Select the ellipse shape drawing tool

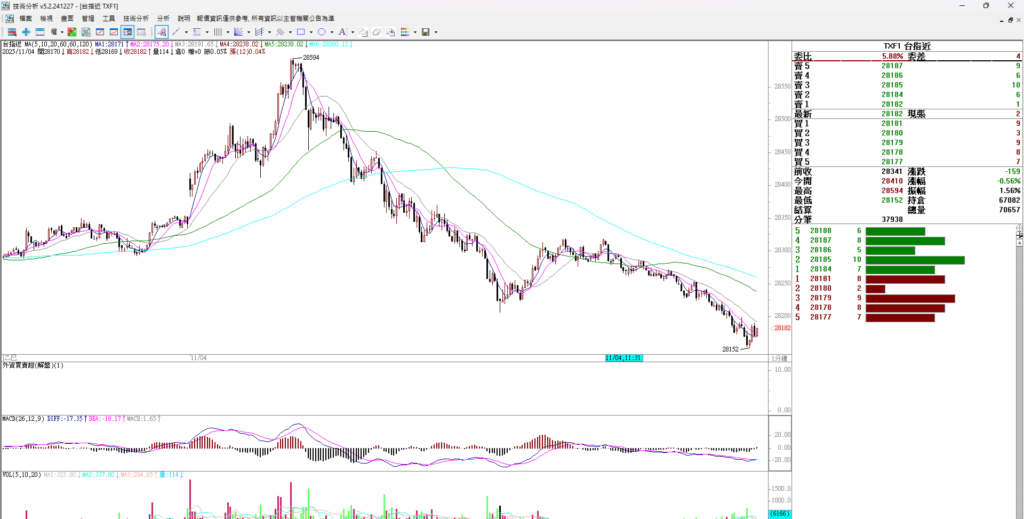[x=321, y=32]
